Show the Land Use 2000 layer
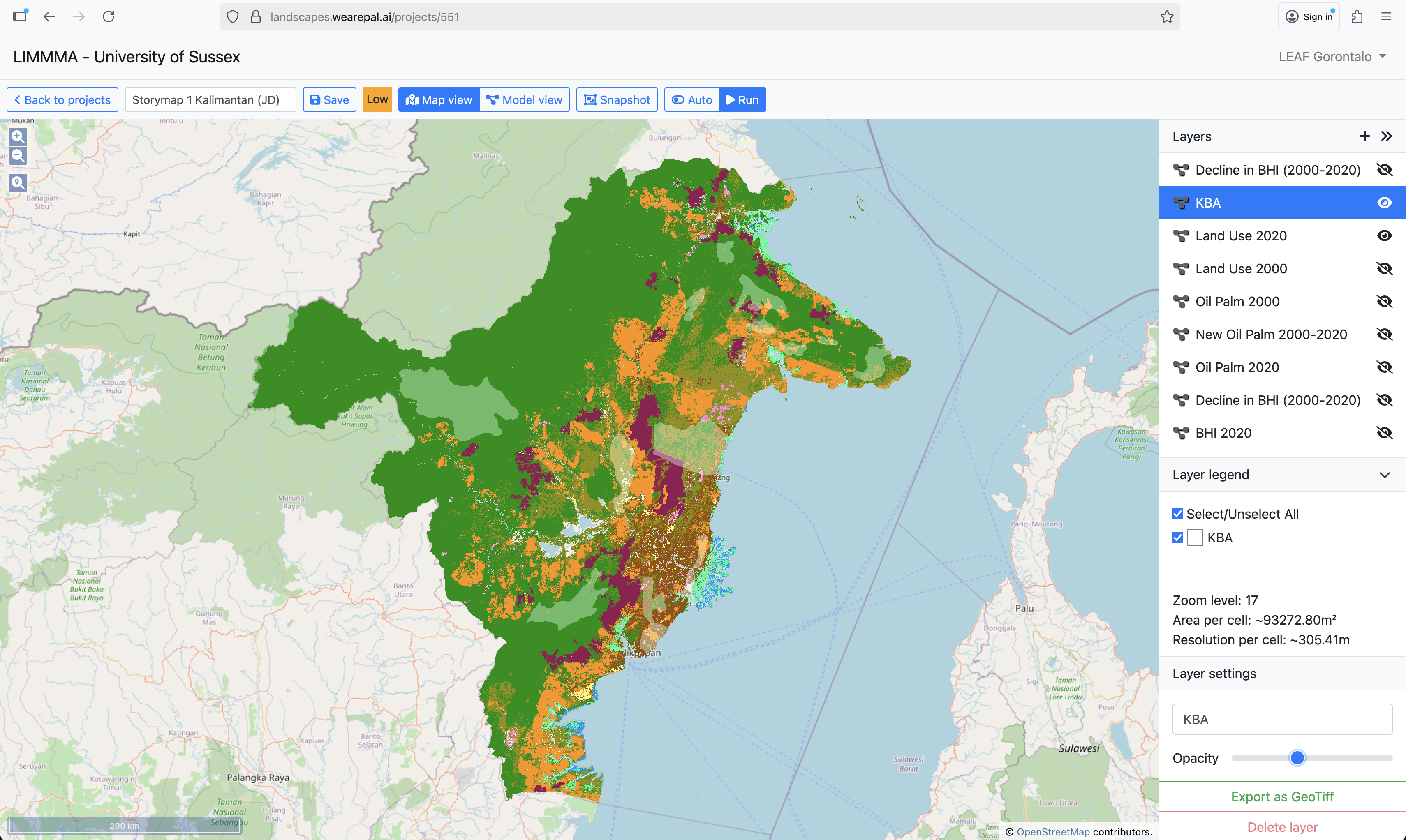 [x=1384, y=269]
